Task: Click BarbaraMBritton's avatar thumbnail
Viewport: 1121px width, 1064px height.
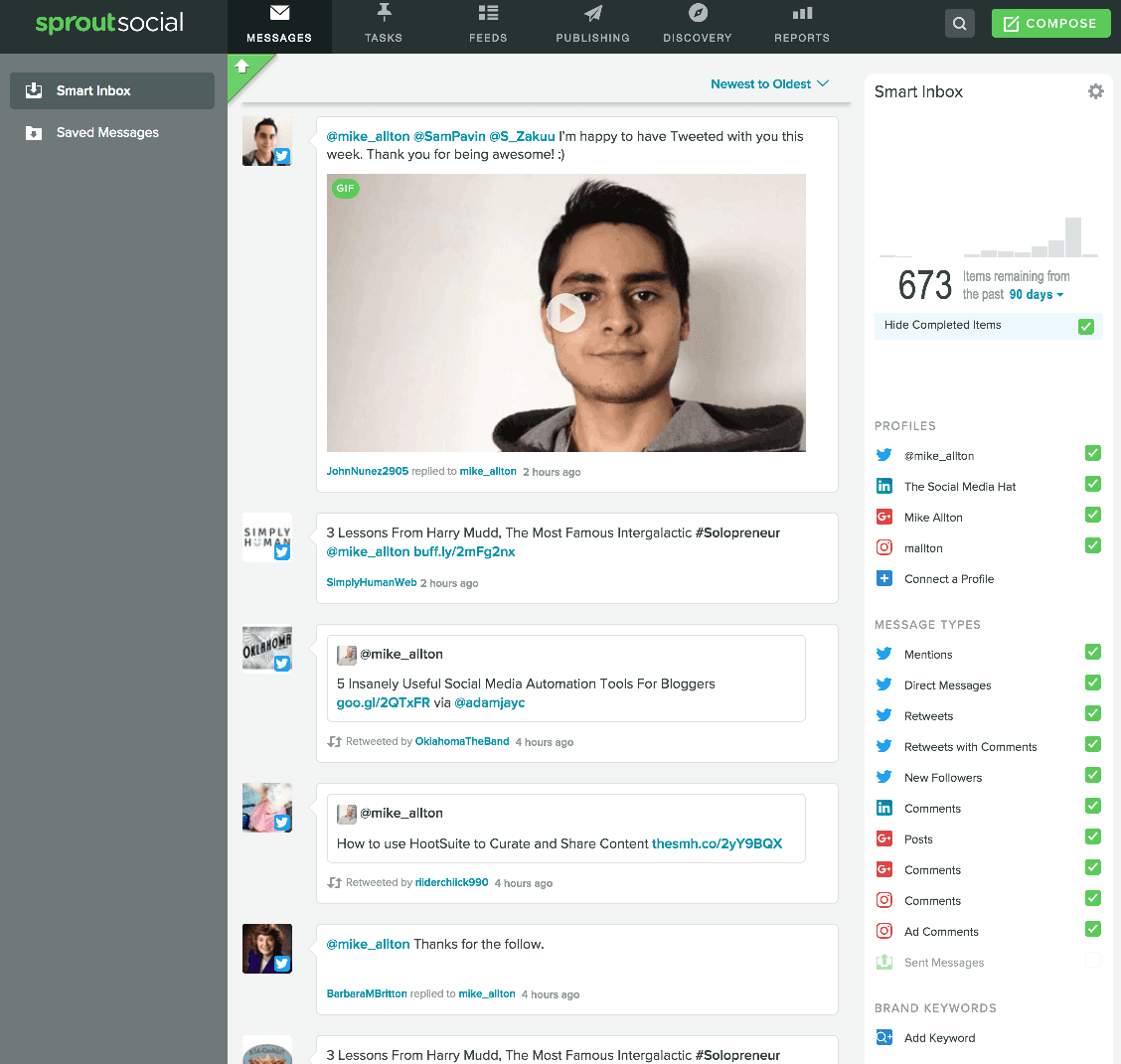Action: tap(267, 949)
